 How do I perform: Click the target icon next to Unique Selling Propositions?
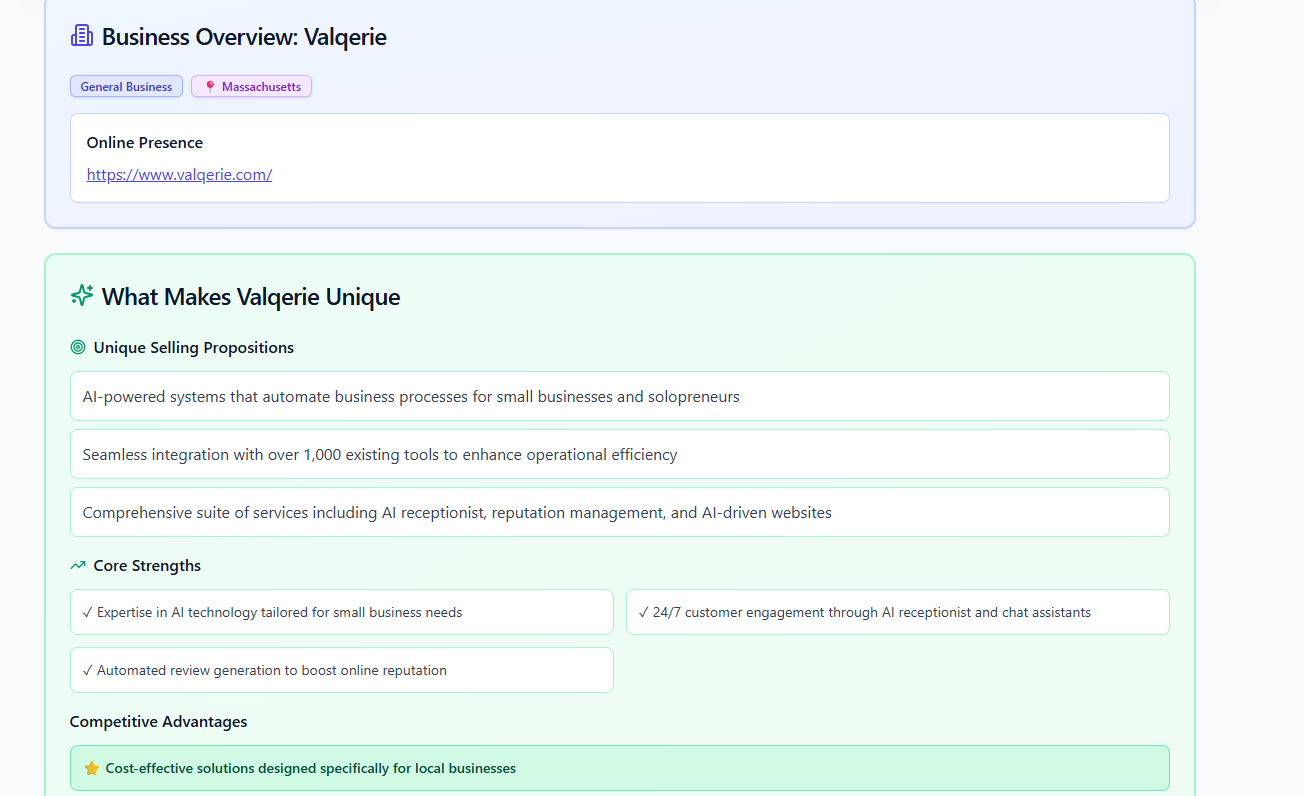coord(77,347)
